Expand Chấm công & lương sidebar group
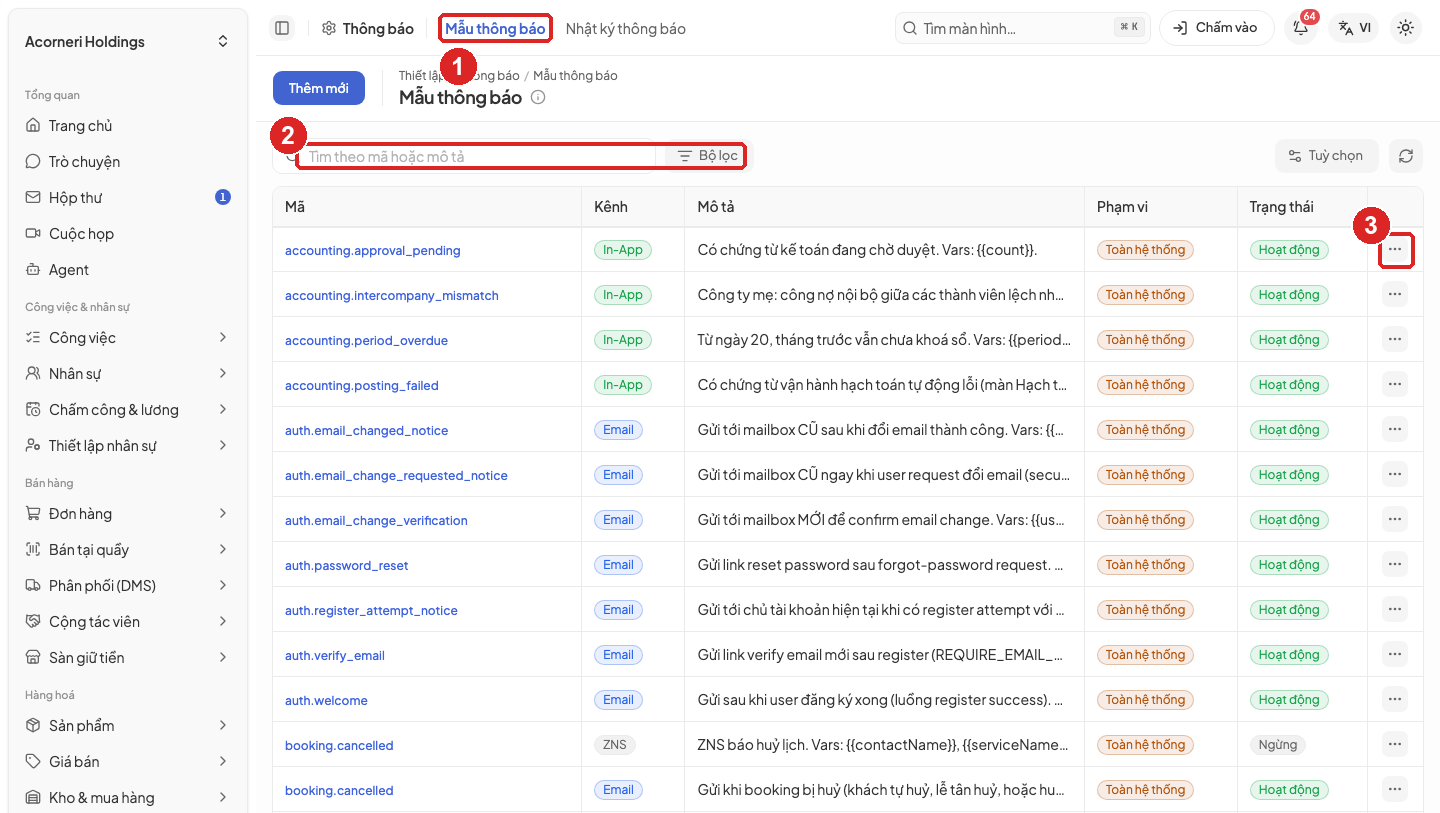 [128, 410]
